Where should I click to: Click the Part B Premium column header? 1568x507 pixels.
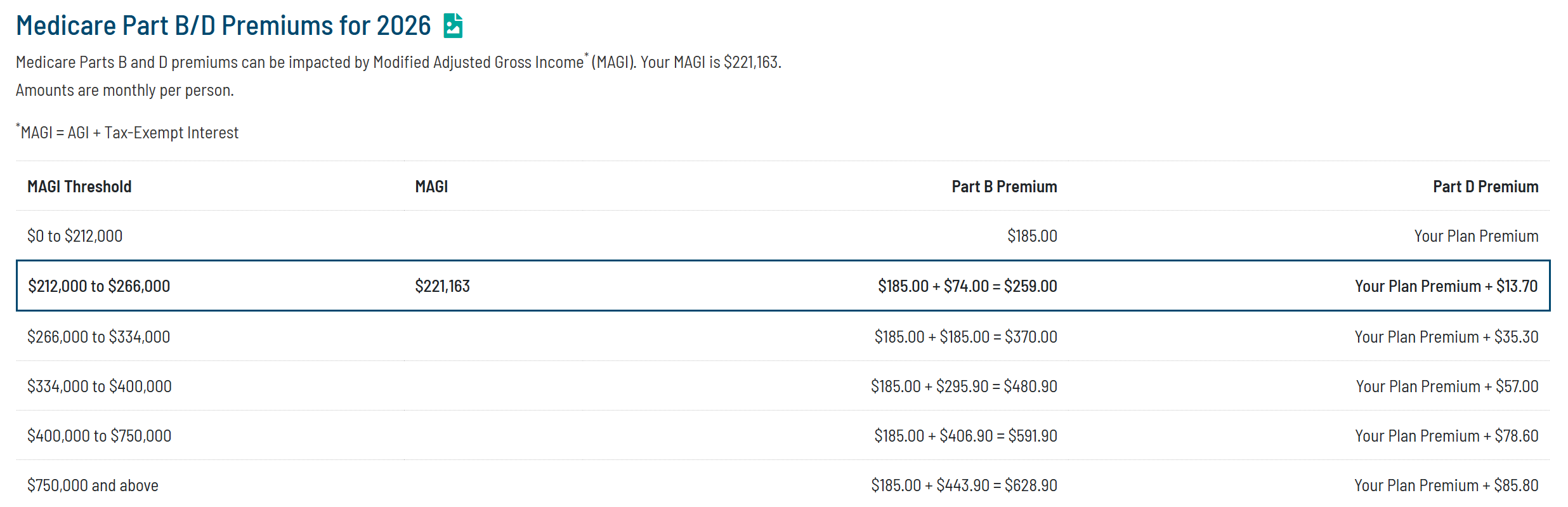click(1004, 187)
